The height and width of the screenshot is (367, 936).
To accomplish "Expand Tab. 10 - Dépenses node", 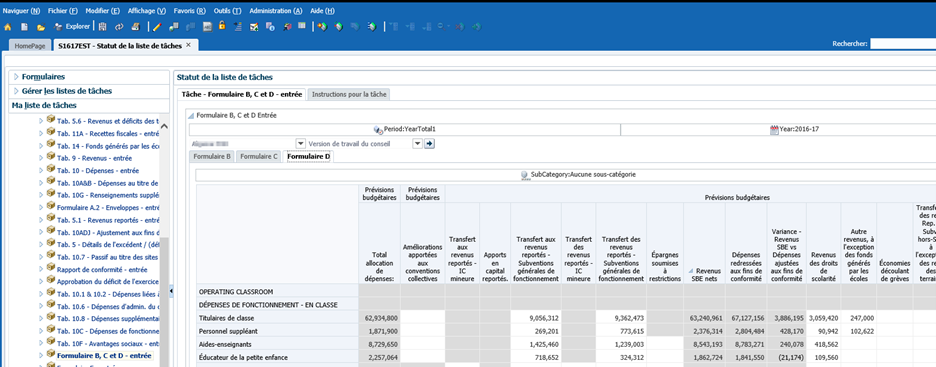I will [x=41, y=170].
